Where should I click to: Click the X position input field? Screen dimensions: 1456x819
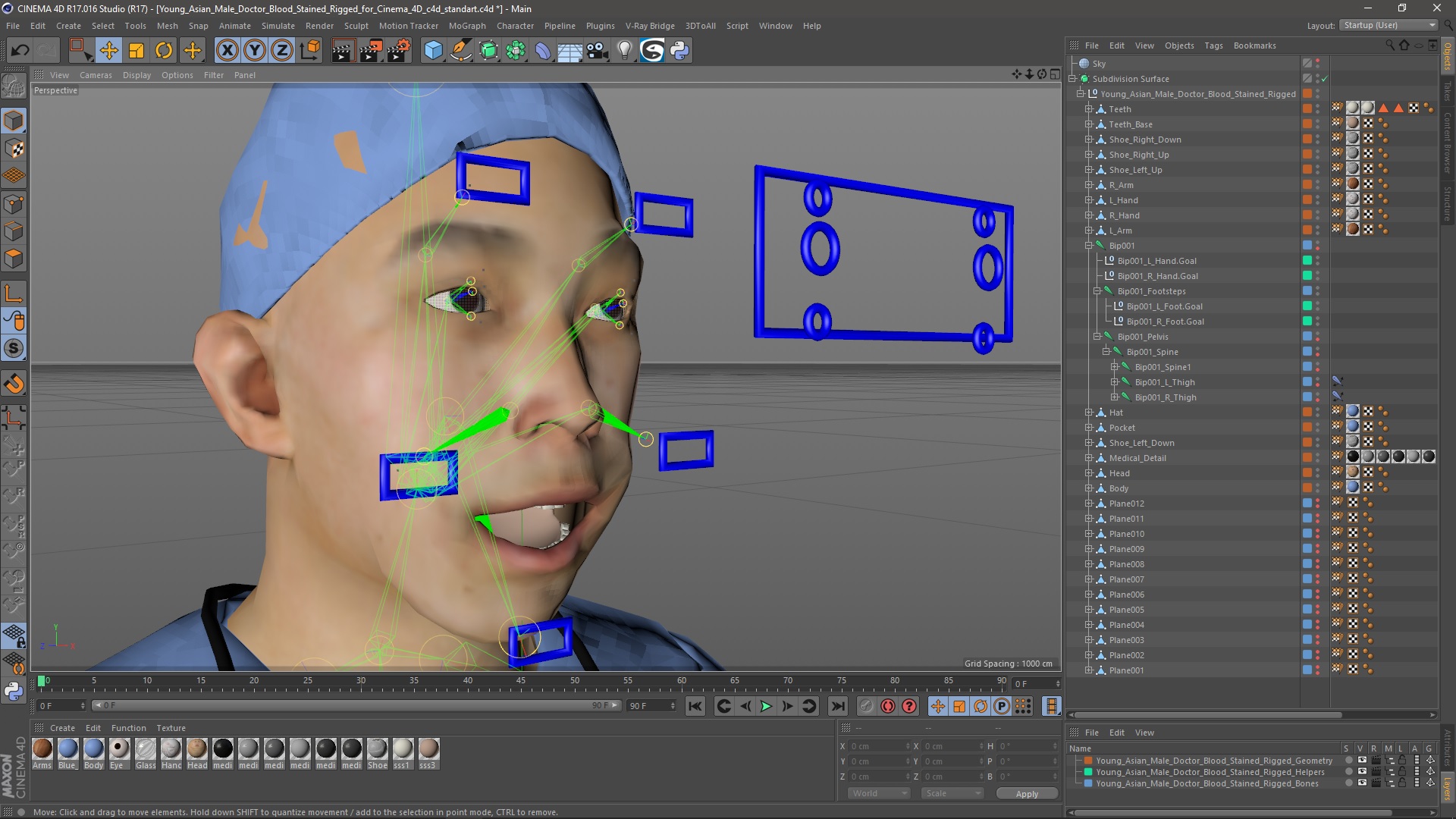point(878,746)
